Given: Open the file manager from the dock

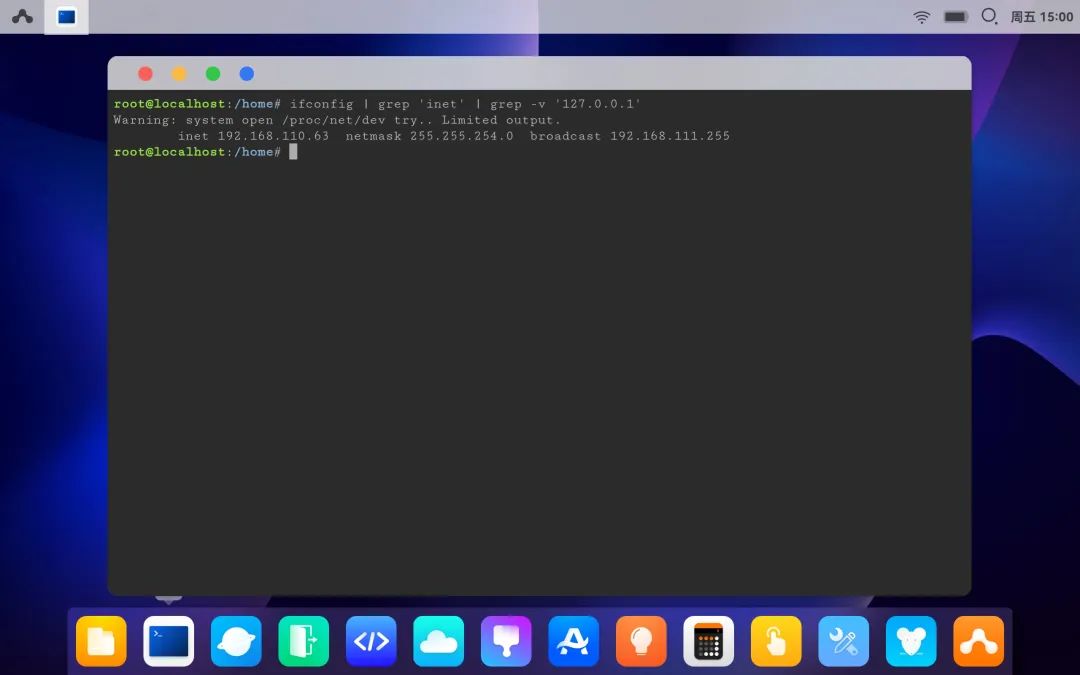Looking at the screenshot, I should tap(100, 642).
